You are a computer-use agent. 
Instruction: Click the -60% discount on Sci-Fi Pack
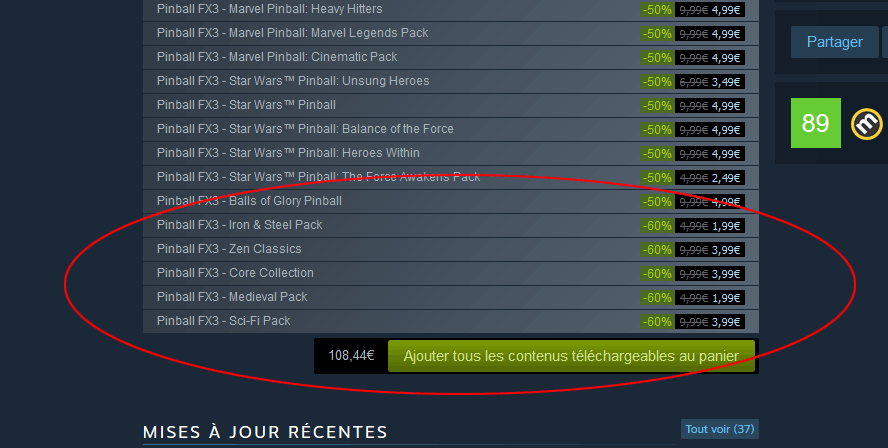click(657, 322)
